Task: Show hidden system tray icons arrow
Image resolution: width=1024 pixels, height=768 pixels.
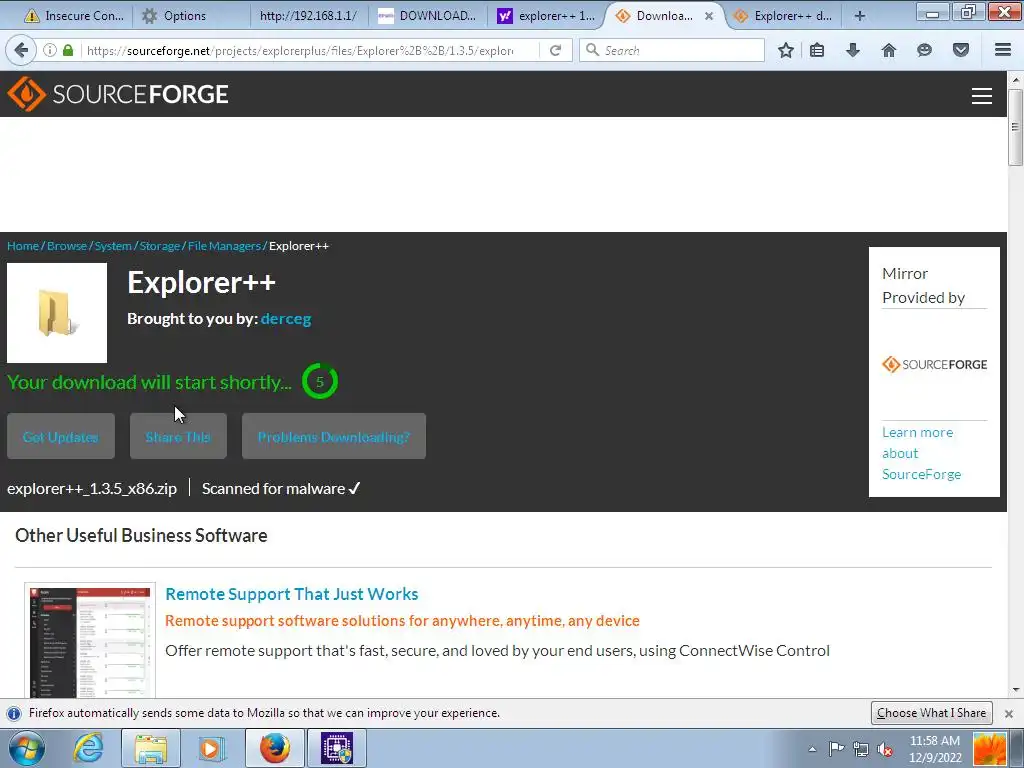Action: tap(812, 749)
